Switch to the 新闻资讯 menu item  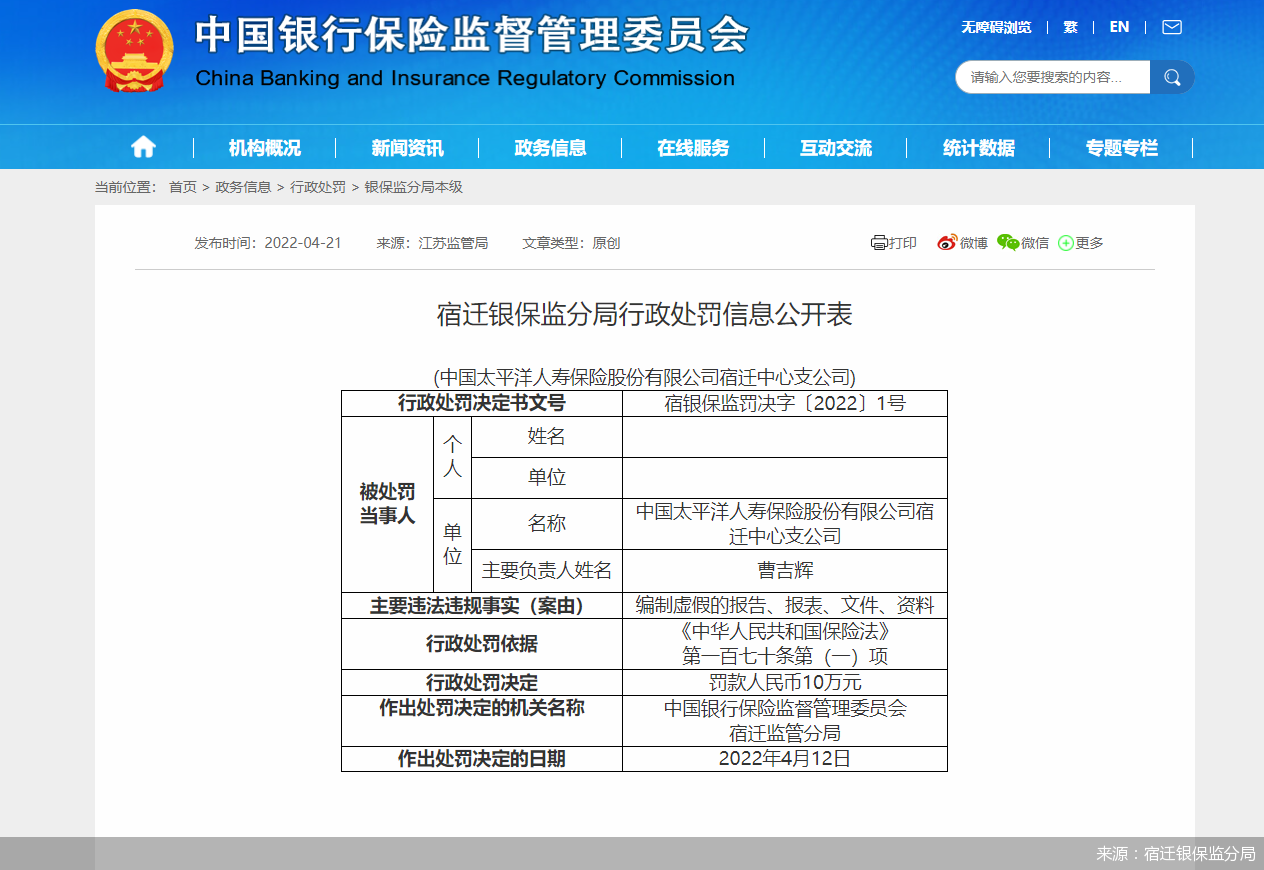407,147
